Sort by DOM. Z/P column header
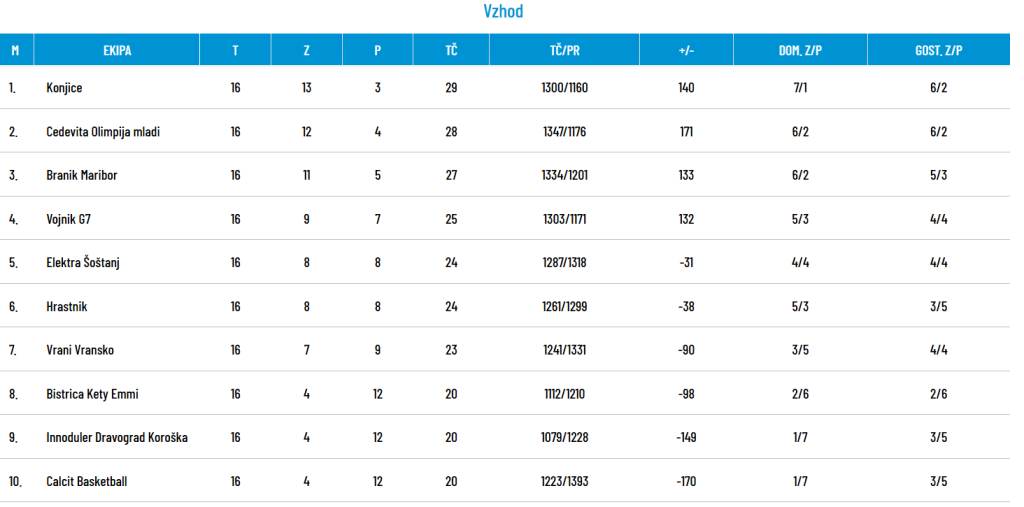The height and width of the screenshot is (507, 1024). [801, 50]
